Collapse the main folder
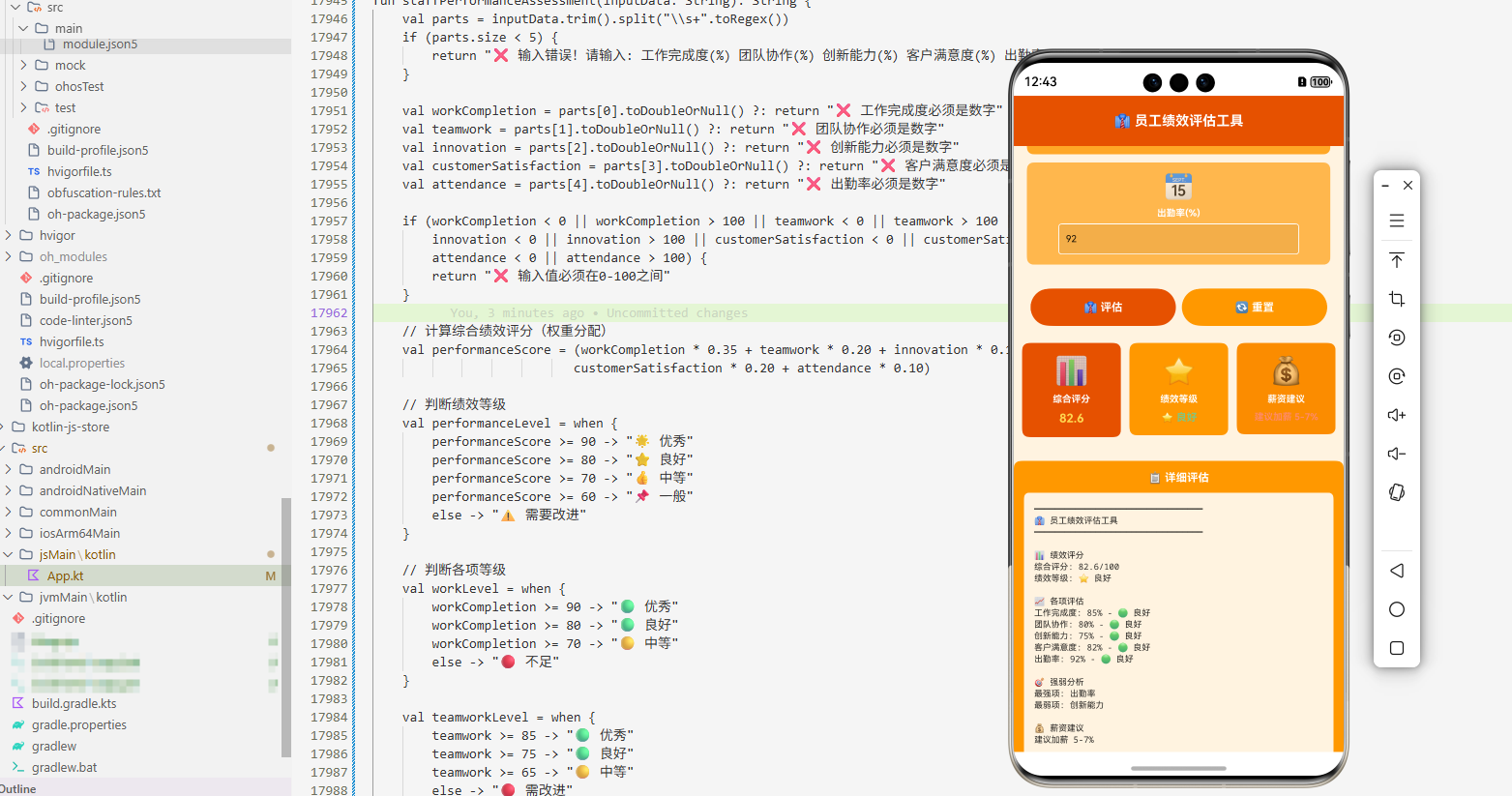 click(23, 28)
